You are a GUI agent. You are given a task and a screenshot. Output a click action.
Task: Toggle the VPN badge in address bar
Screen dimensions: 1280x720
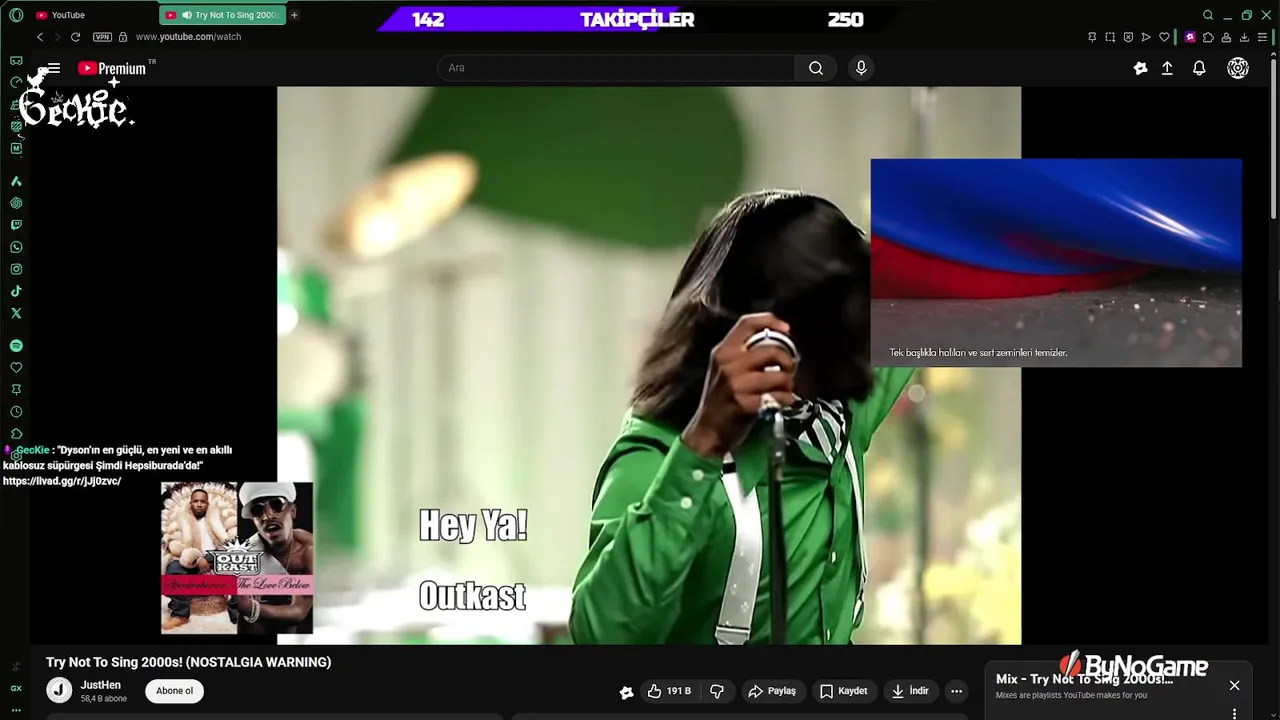click(x=102, y=37)
